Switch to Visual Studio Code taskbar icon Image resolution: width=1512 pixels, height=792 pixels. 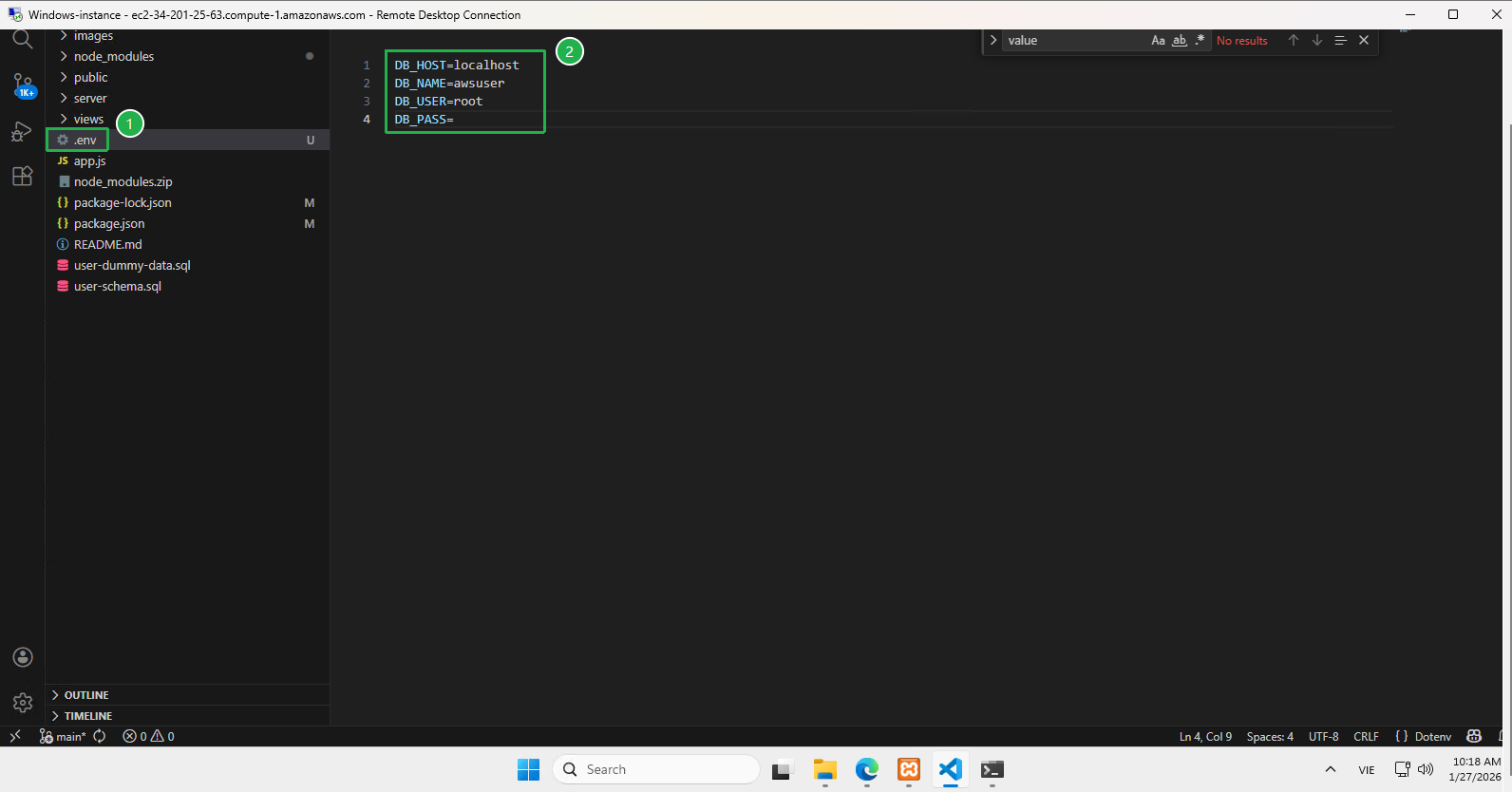coord(950,769)
